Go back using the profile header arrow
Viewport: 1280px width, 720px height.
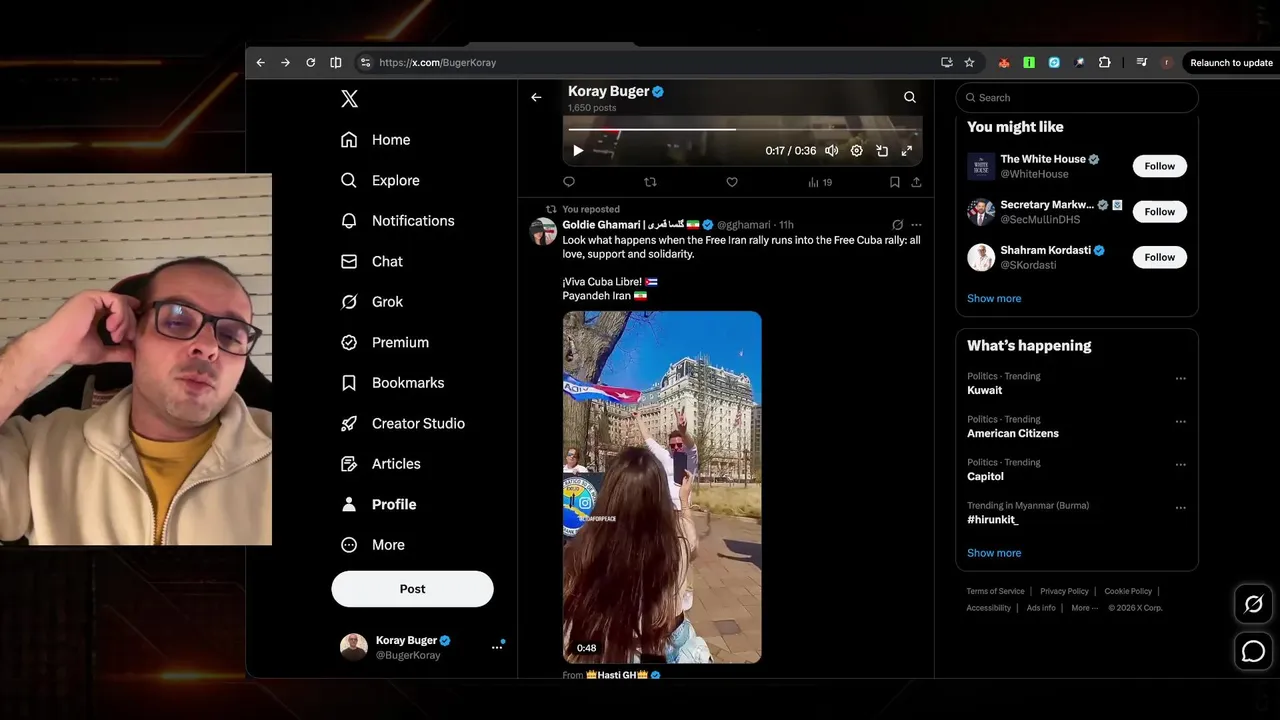(x=536, y=97)
